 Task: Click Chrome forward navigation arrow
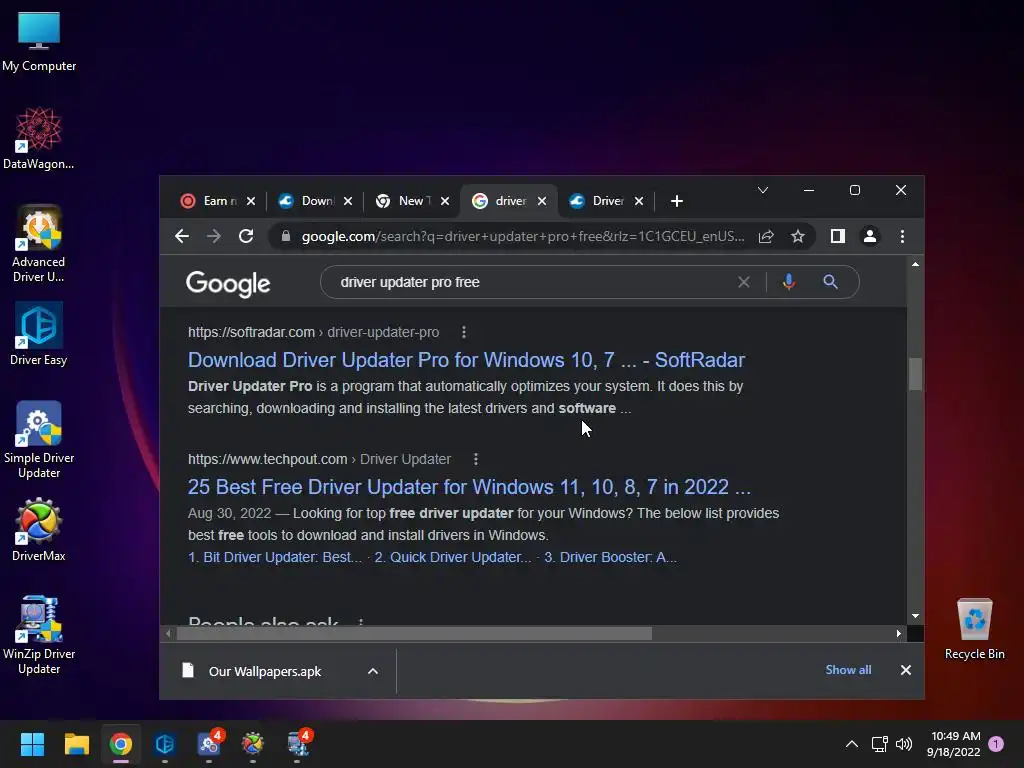click(x=214, y=236)
